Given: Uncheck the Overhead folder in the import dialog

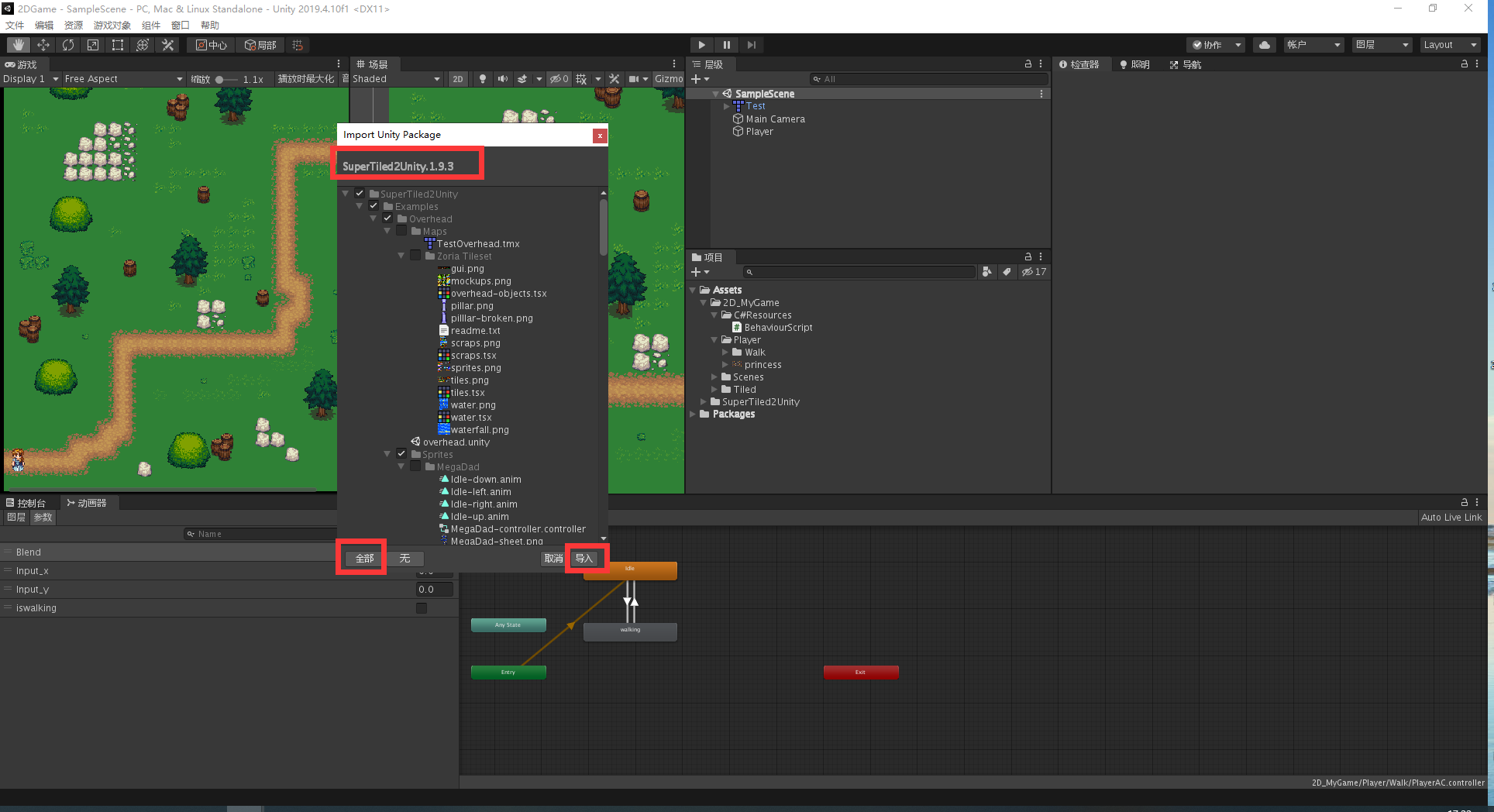Looking at the screenshot, I should tap(387, 218).
